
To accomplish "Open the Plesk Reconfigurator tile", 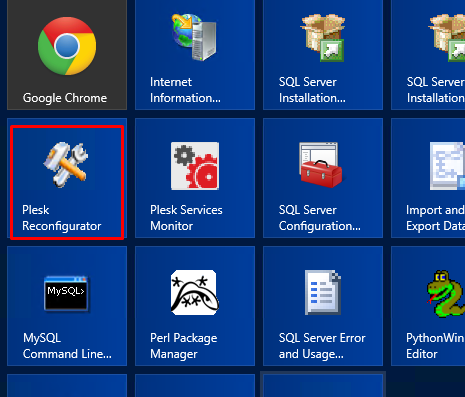I will (67, 178).
